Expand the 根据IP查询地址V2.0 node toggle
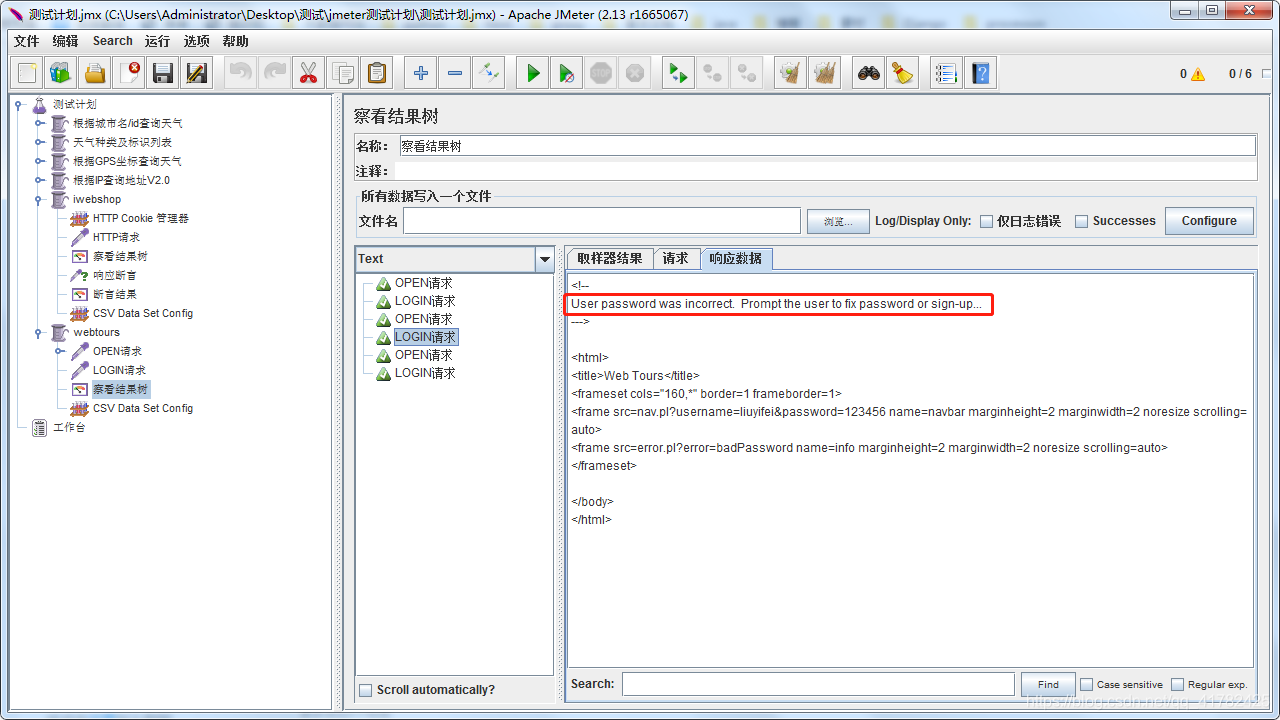The height and width of the screenshot is (720, 1280). [x=39, y=180]
